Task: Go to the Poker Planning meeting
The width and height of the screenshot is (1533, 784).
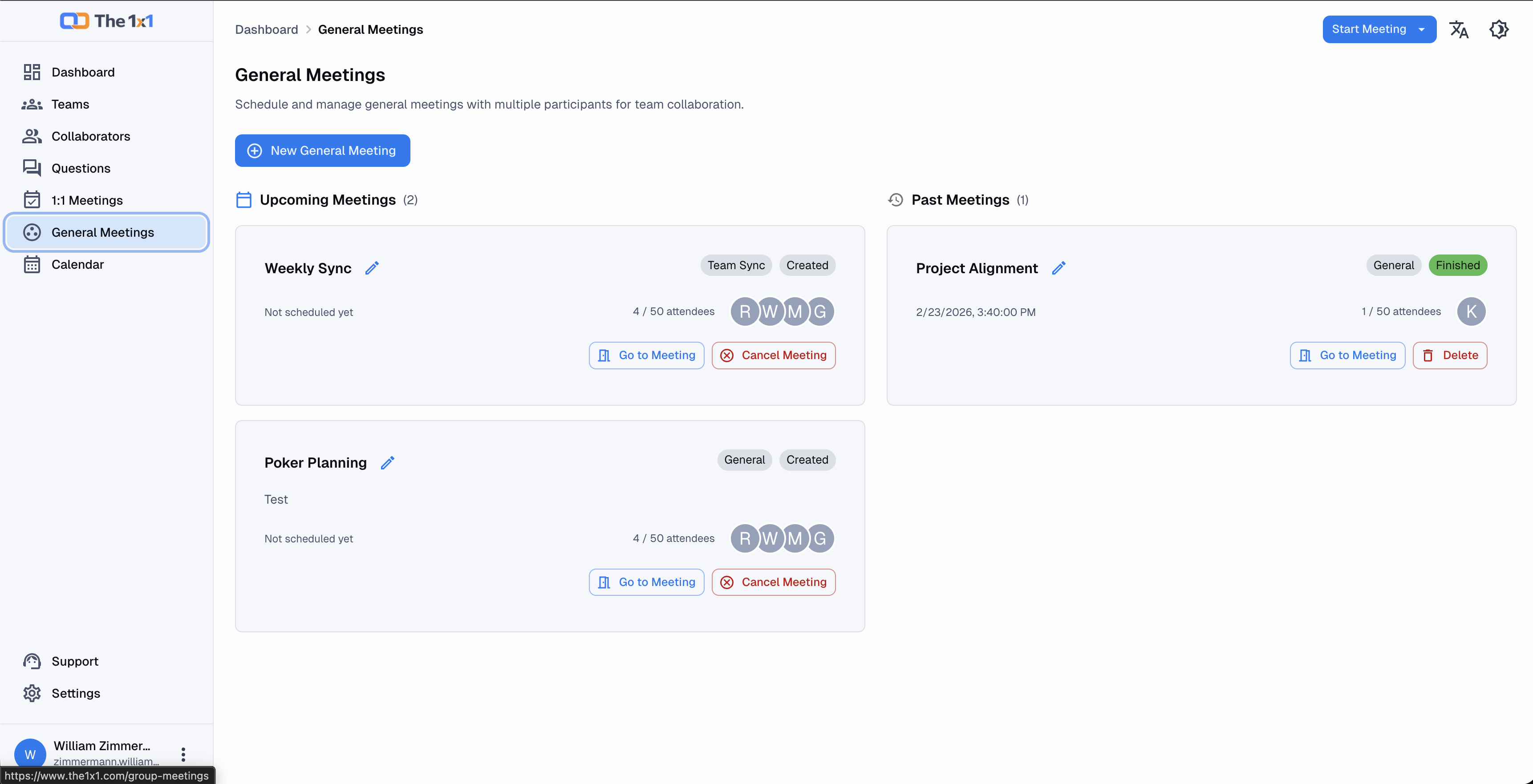Action: coord(646,582)
